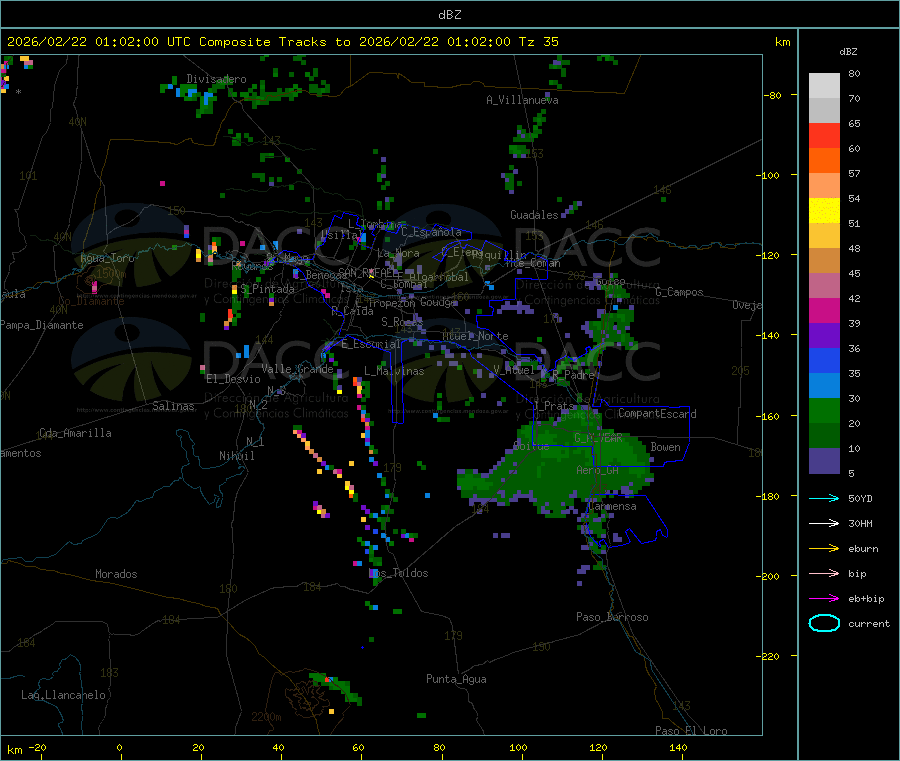Click the 'A_Villanueva' map label

522,100
